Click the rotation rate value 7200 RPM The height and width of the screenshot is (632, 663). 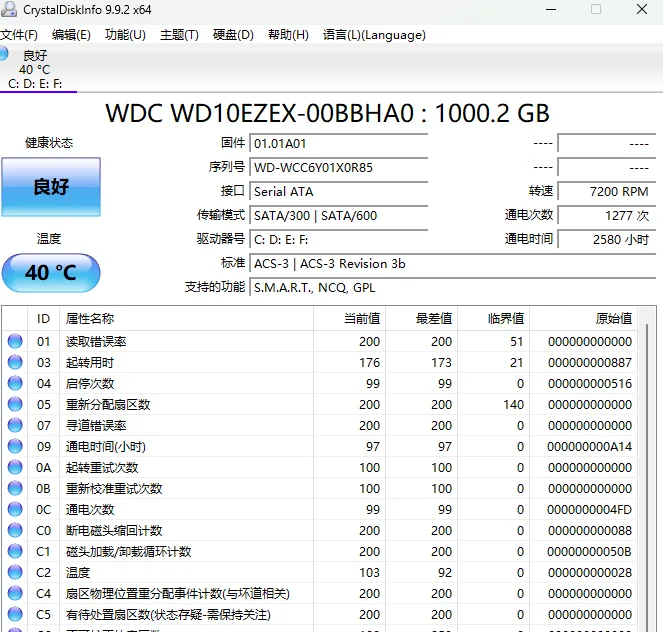coord(607,192)
